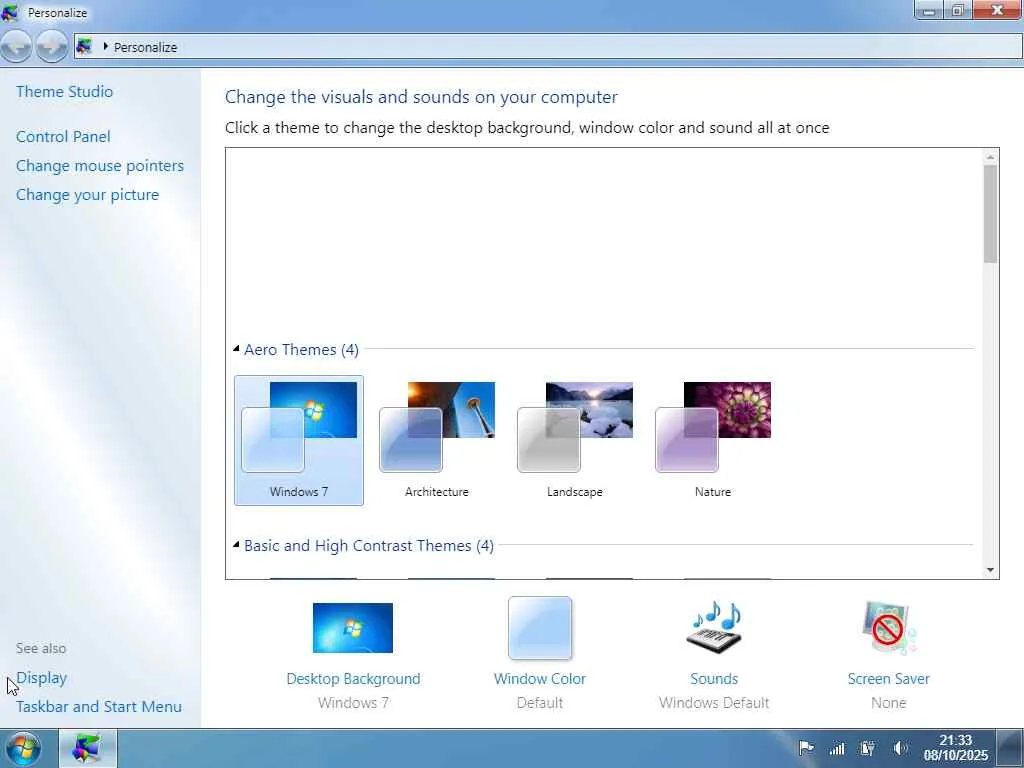The image size is (1024, 768).
Task: Click the Architecture theme label
Action: 437,492
